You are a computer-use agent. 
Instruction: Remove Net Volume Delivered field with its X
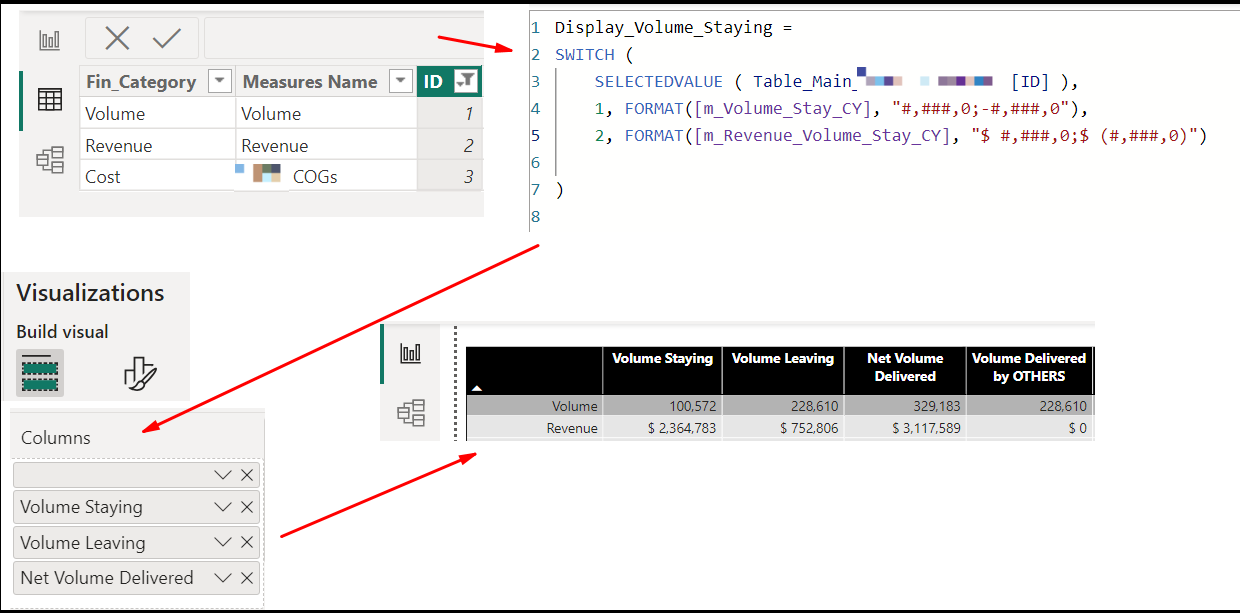[x=247, y=578]
